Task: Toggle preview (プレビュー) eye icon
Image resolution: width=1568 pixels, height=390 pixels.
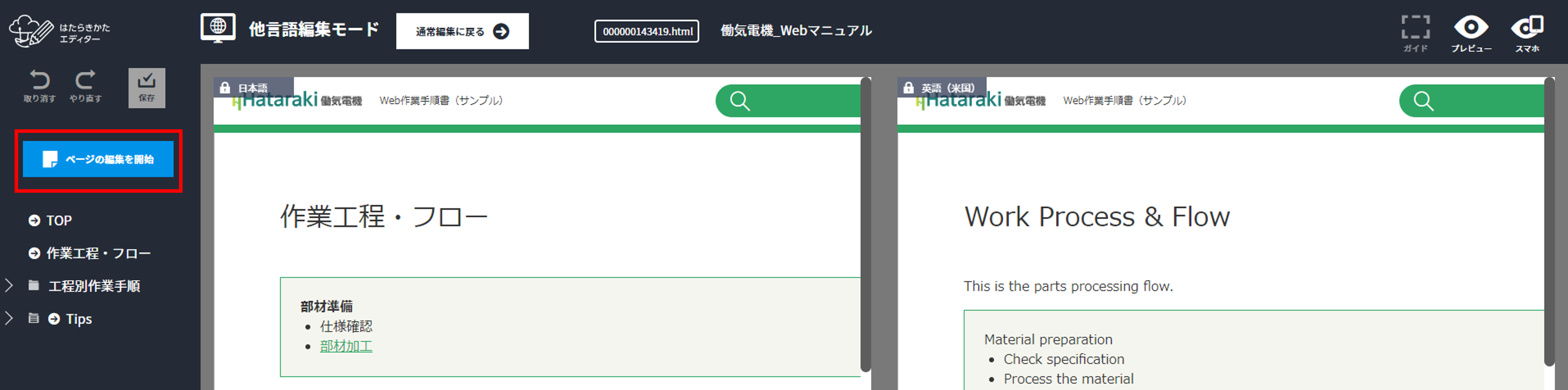Action: (x=1470, y=29)
